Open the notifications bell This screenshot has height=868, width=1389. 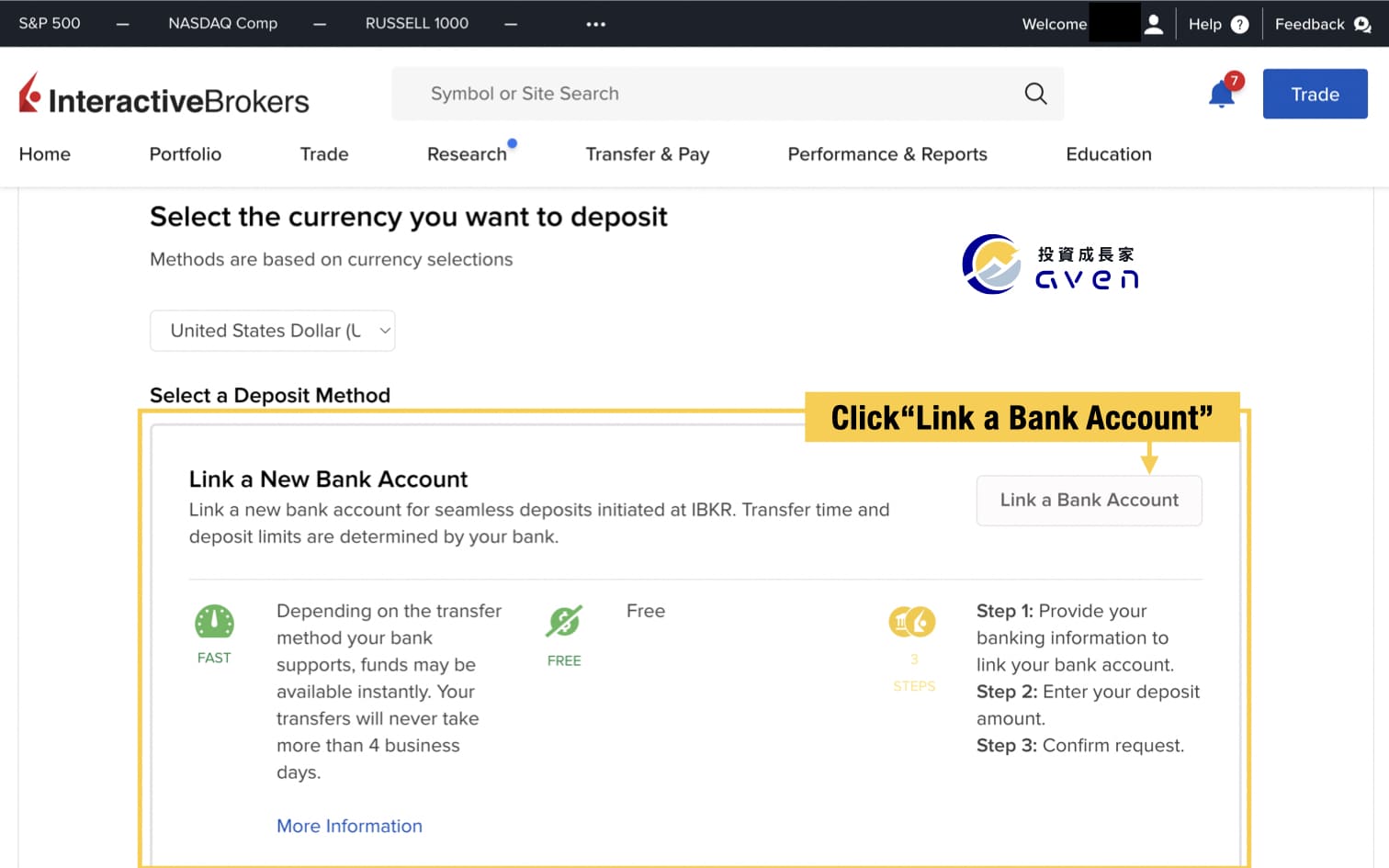click(1222, 94)
